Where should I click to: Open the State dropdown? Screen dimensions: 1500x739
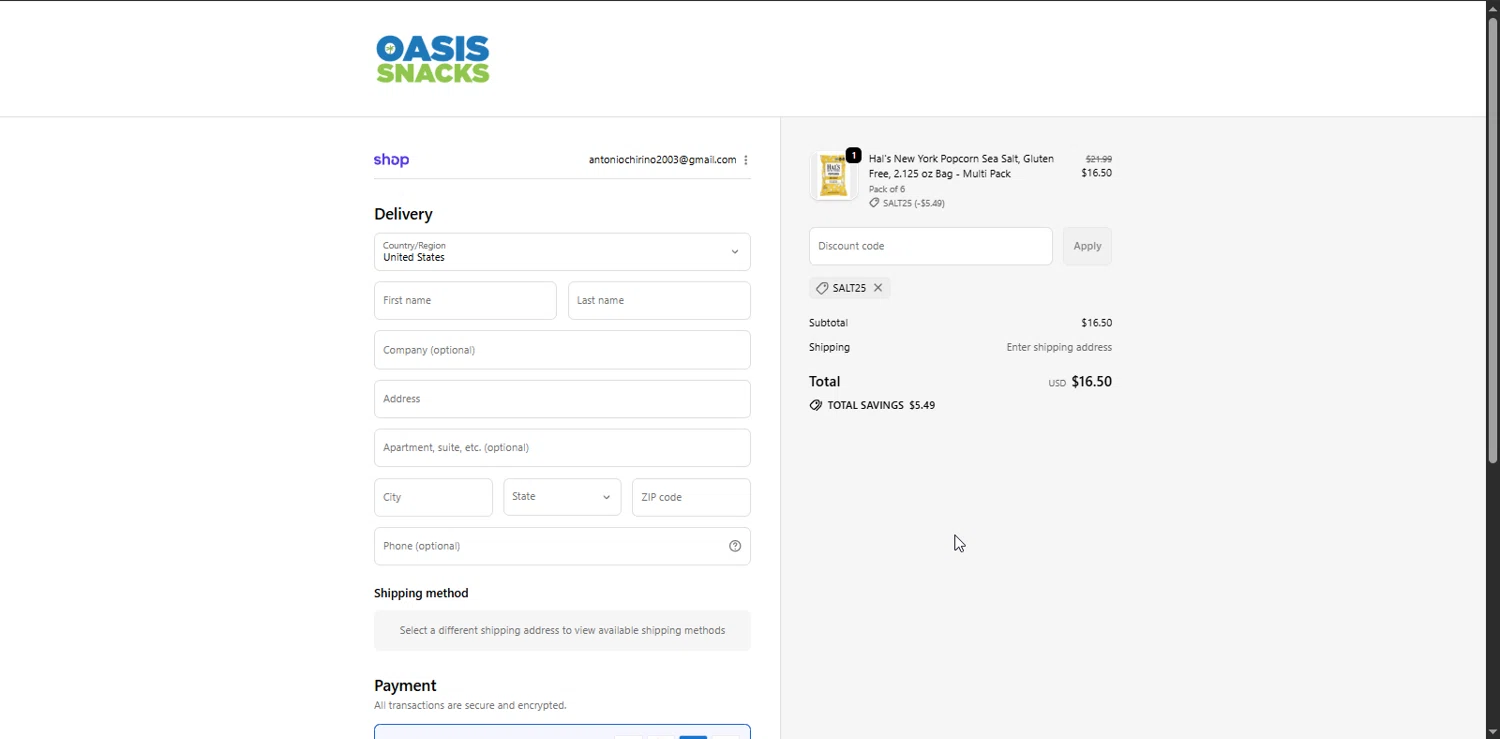[562, 497]
